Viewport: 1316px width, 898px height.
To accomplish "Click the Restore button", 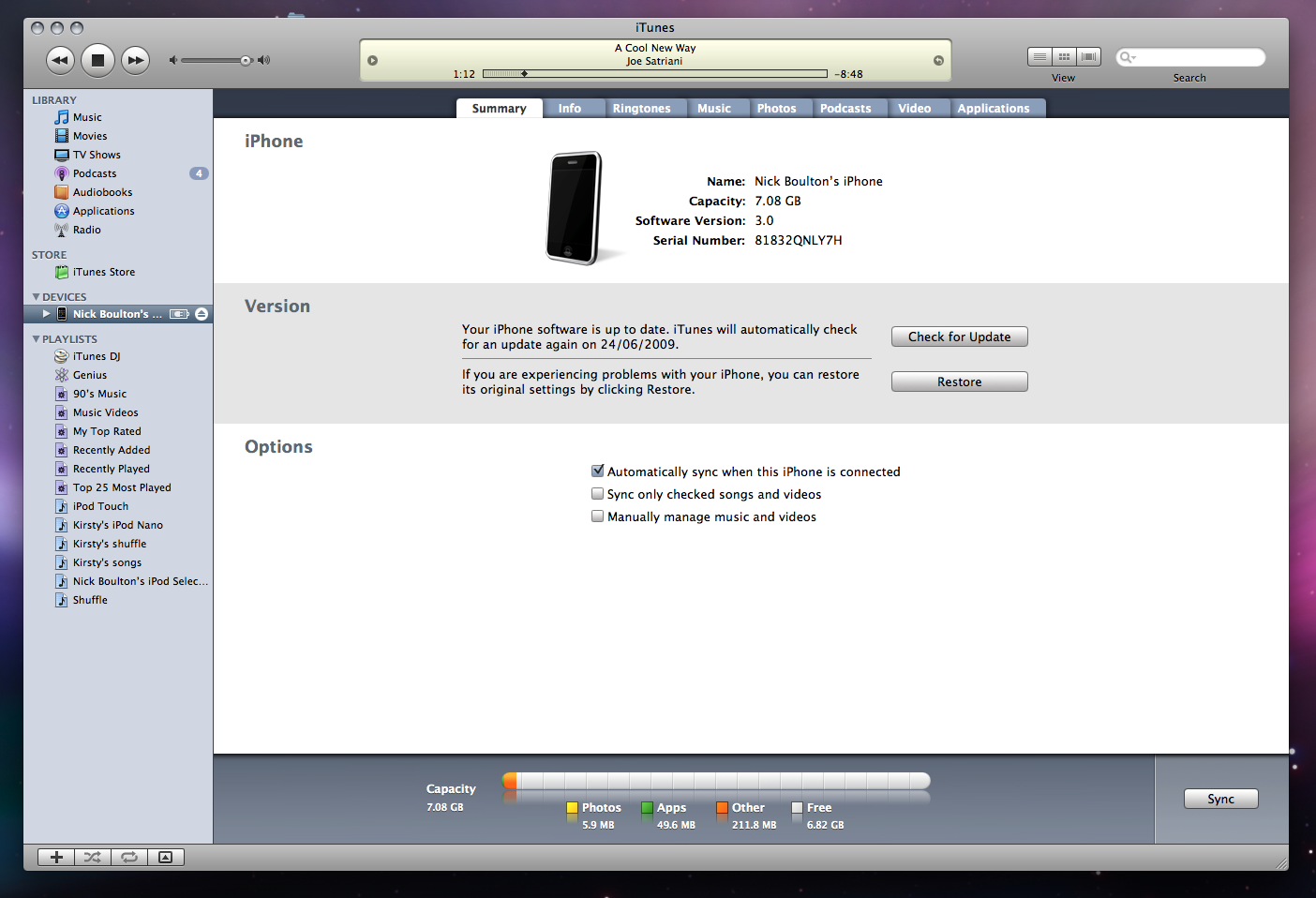I will pos(960,382).
